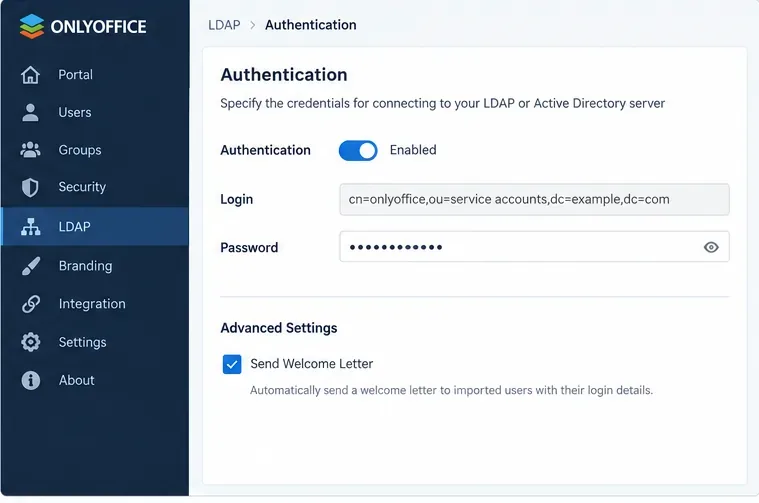Click the Groups people icon
Screen dimensions: 759x503
click(x=30, y=150)
